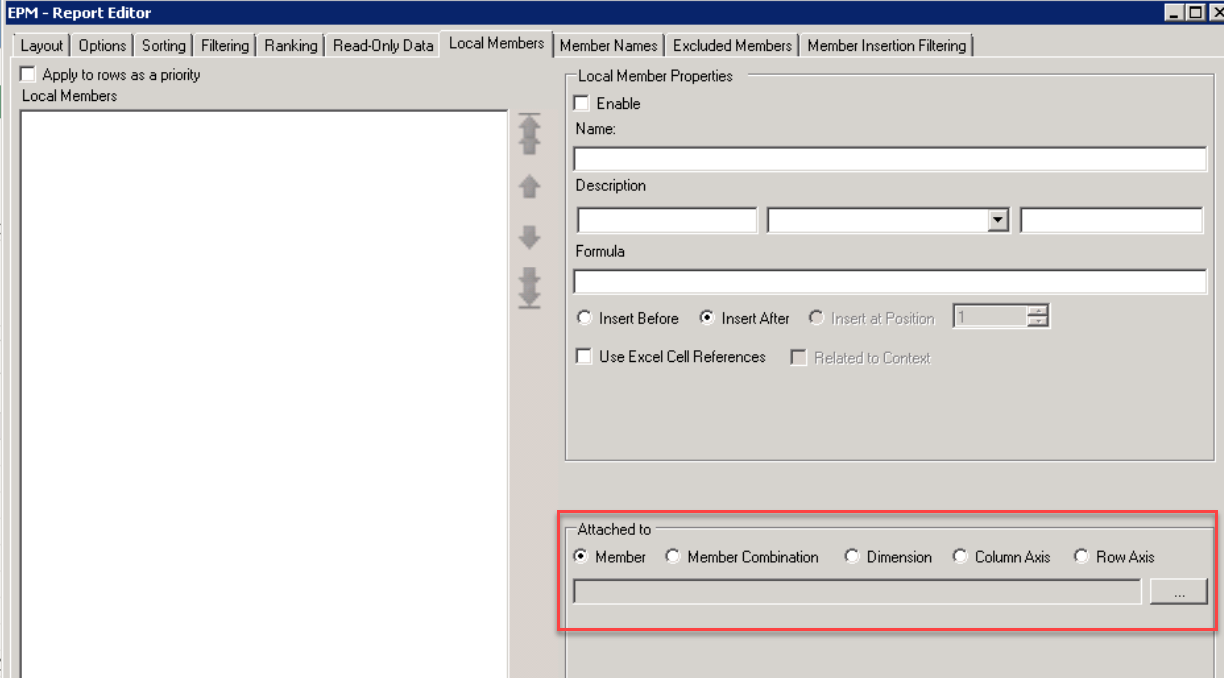Move local member to top of list
1224x678 pixels.
coord(530,134)
